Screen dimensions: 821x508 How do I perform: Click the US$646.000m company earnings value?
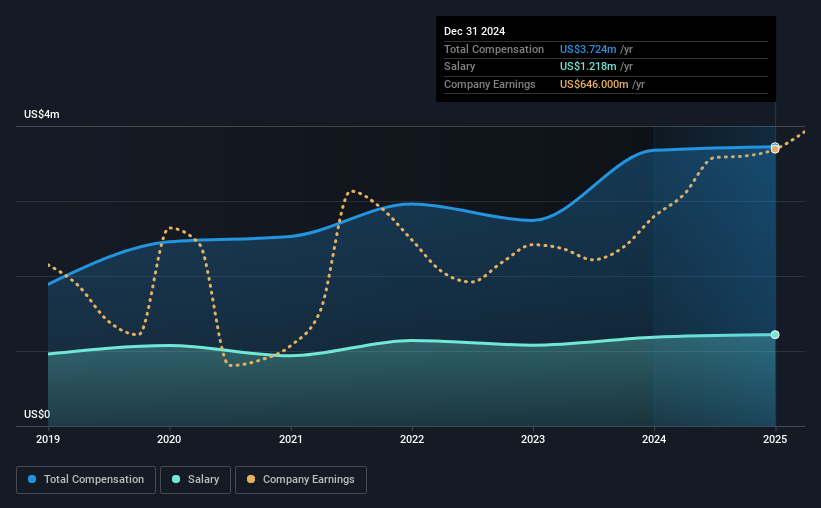click(x=594, y=84)
